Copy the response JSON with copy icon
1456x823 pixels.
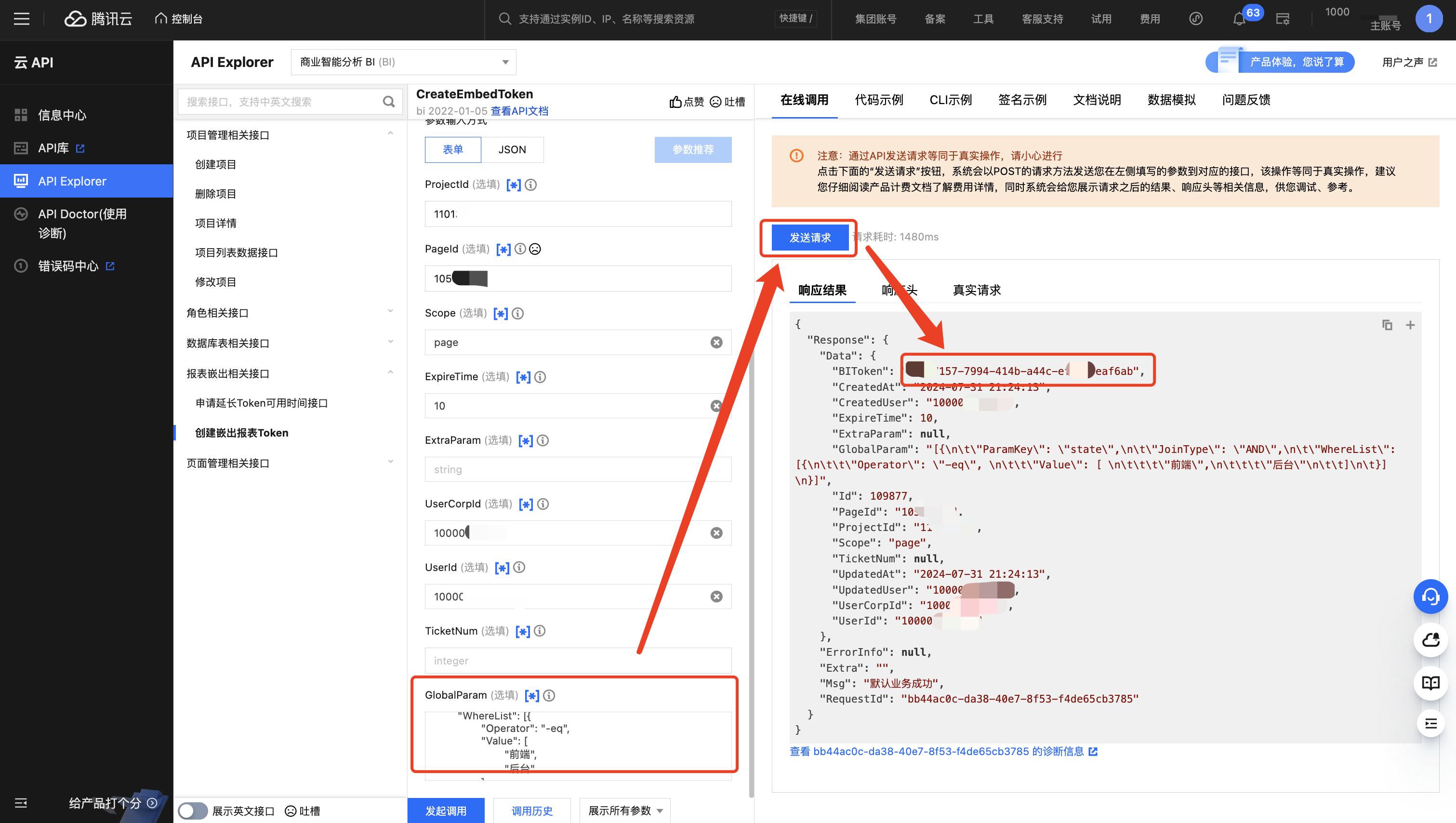(x=1387, y=325)
